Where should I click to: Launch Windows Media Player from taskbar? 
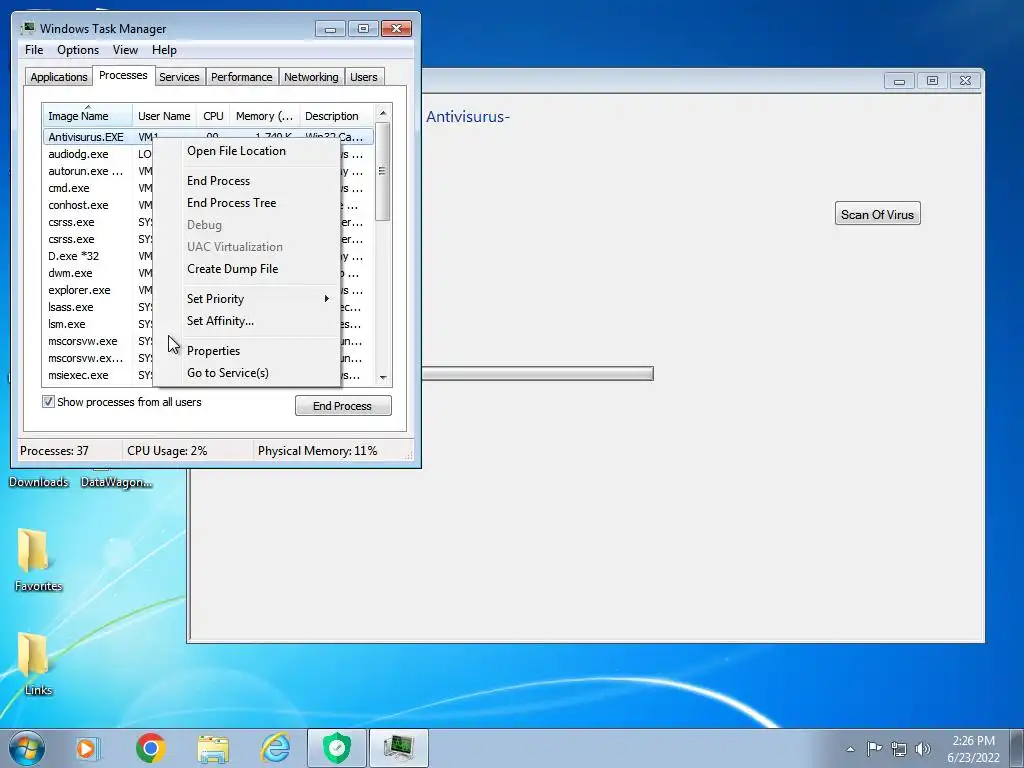click(87, 748)
